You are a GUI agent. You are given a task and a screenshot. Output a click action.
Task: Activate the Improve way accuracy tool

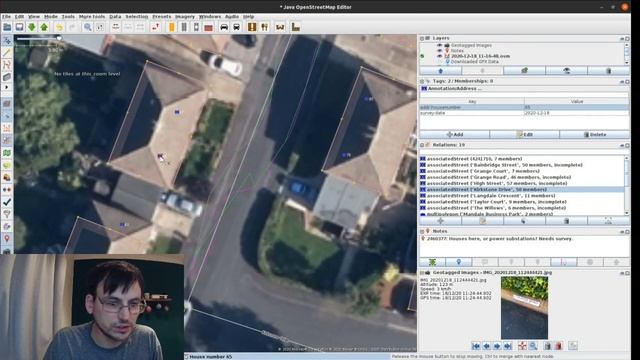(x=7, y=65)
